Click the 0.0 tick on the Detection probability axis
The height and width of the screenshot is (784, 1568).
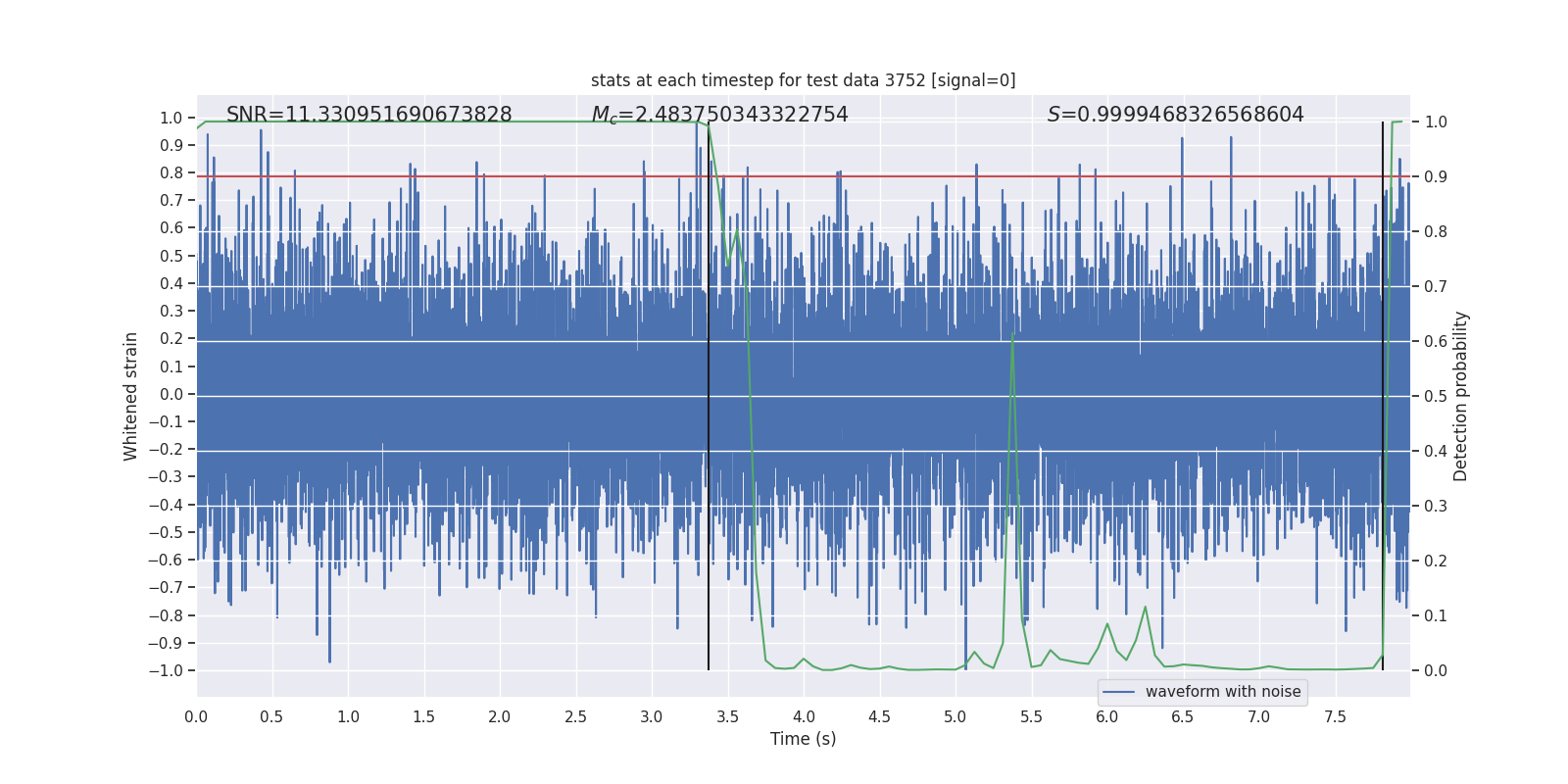point(1436,670)
